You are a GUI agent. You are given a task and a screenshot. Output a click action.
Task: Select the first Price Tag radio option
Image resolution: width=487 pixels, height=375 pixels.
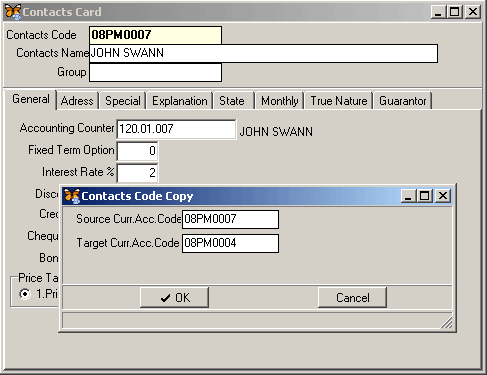(x=25, y=294)
